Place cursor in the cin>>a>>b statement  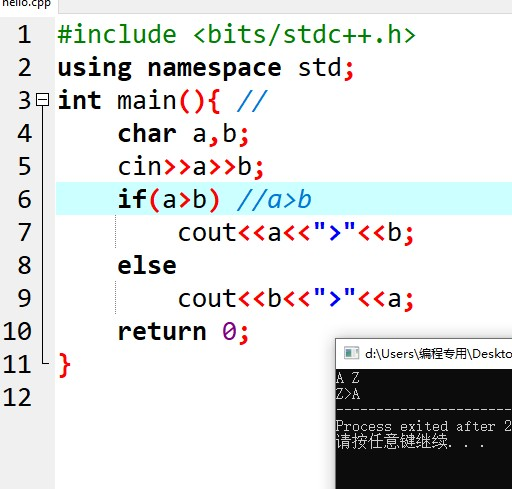[191, 167]
